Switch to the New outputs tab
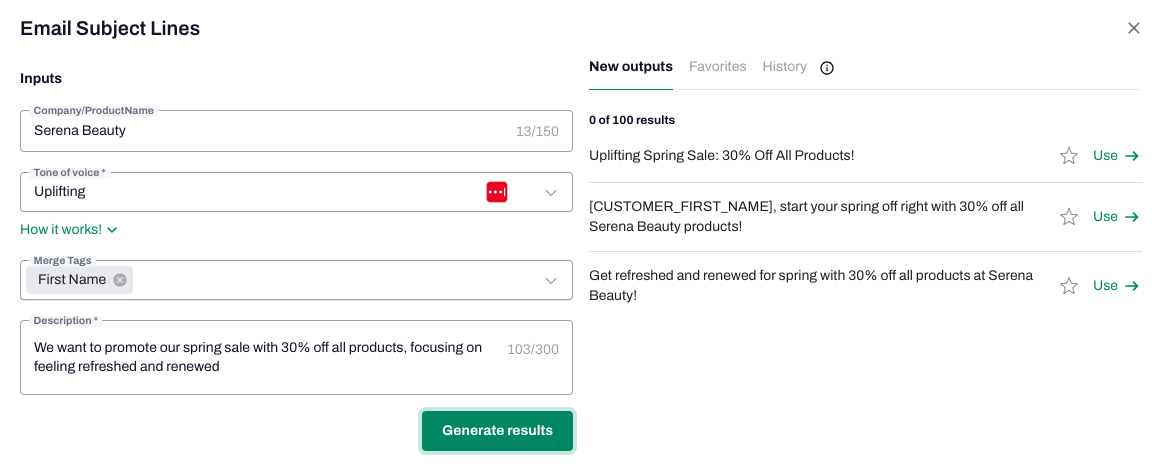1158x467 pixels. coord(631,67)
